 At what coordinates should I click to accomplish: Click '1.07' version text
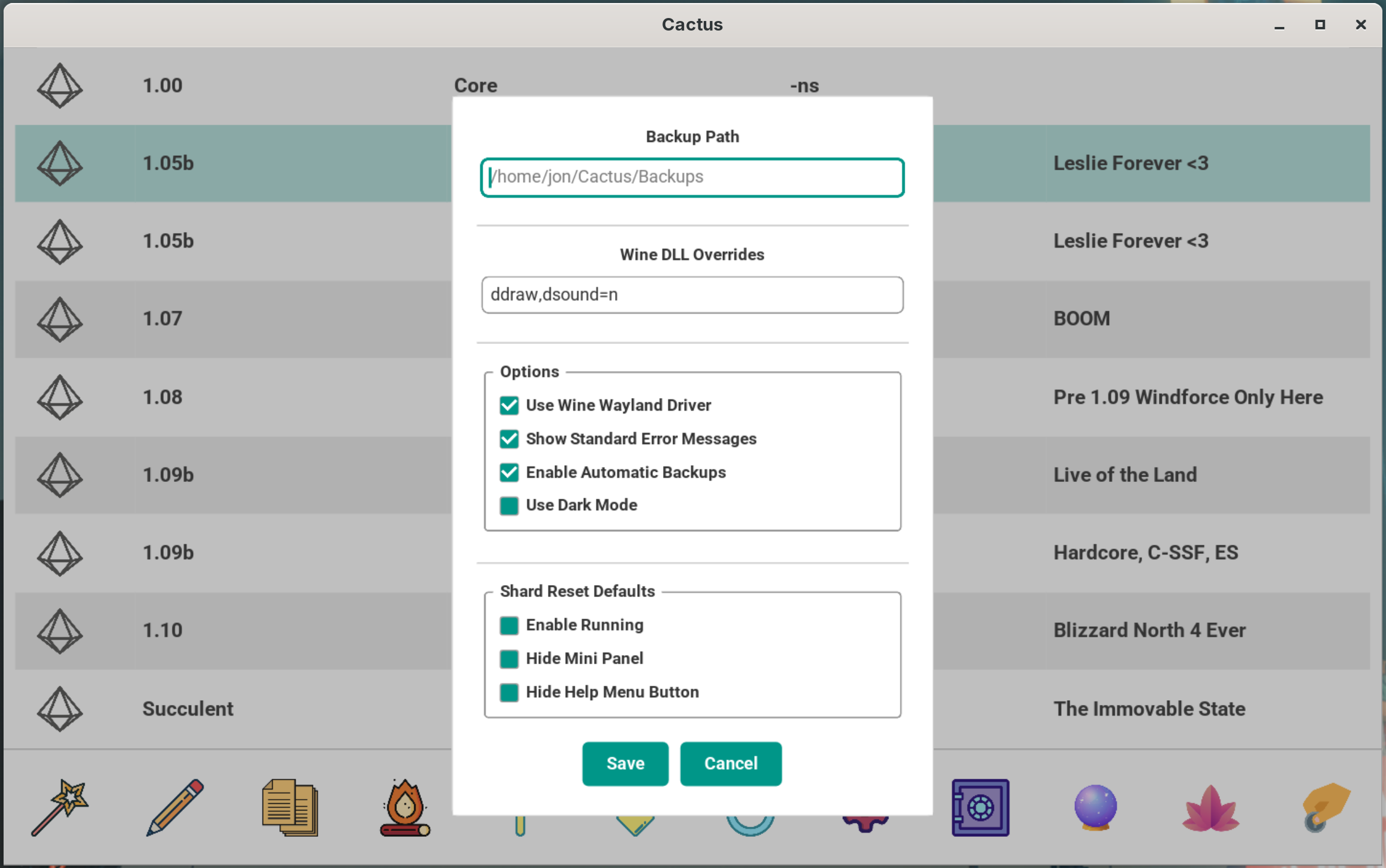[162, 319]
